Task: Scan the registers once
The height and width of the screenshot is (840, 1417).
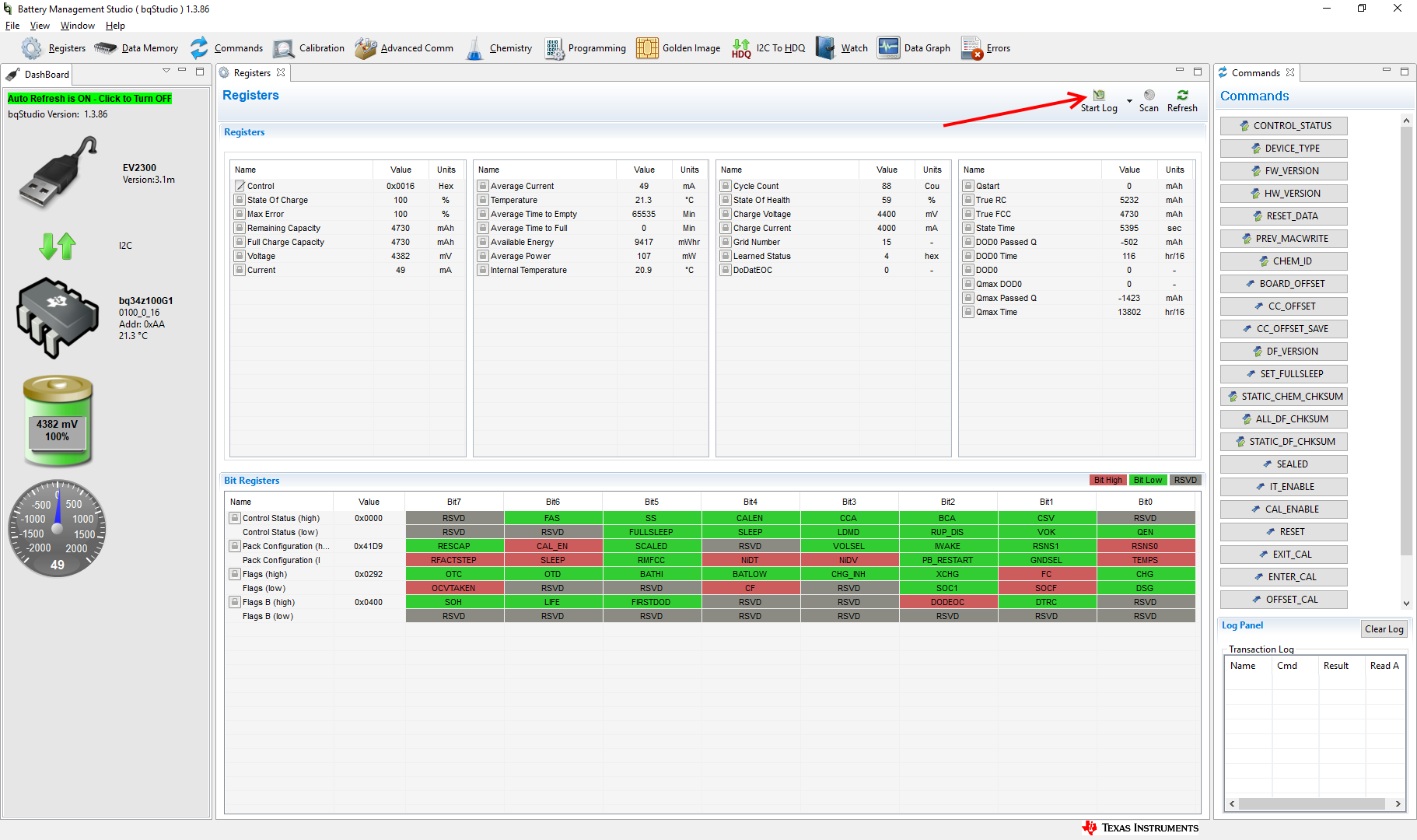Action: point(1149,101)
